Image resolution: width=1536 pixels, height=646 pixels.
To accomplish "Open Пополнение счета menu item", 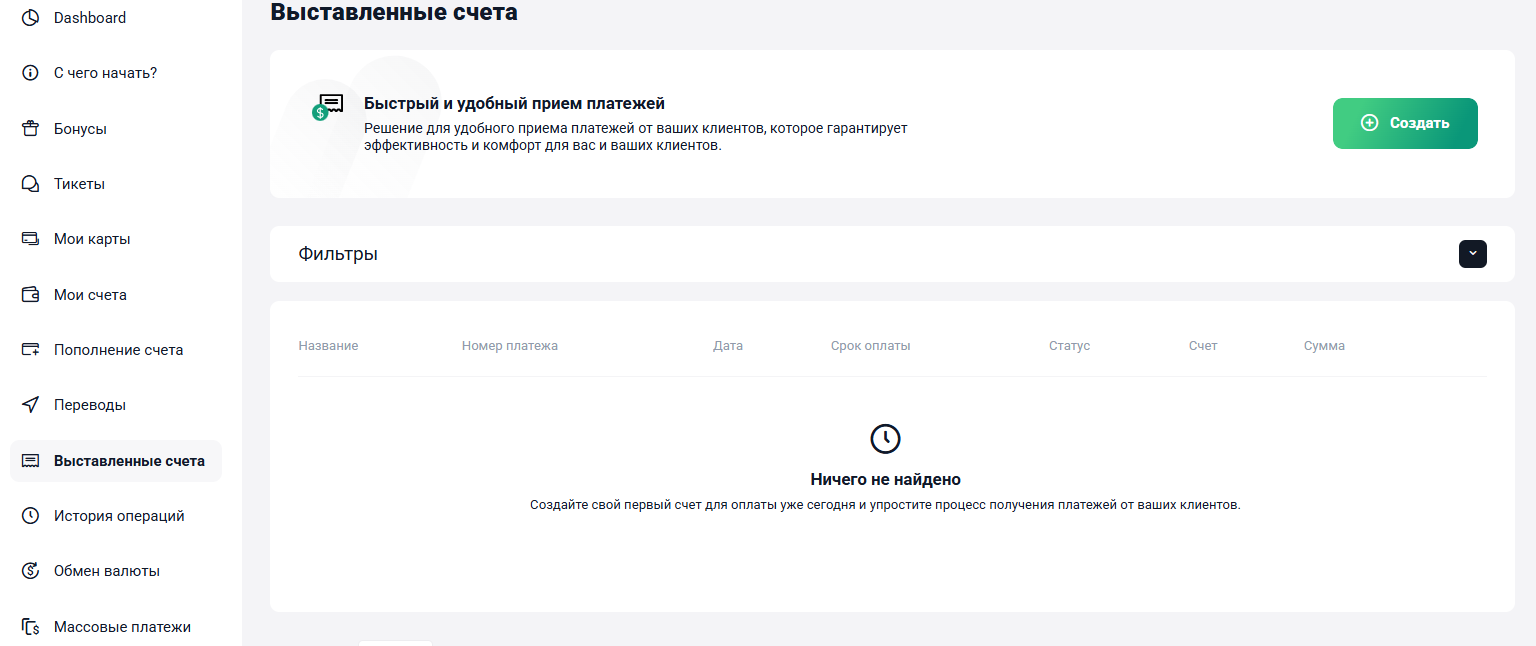I will tap(116, 350).
